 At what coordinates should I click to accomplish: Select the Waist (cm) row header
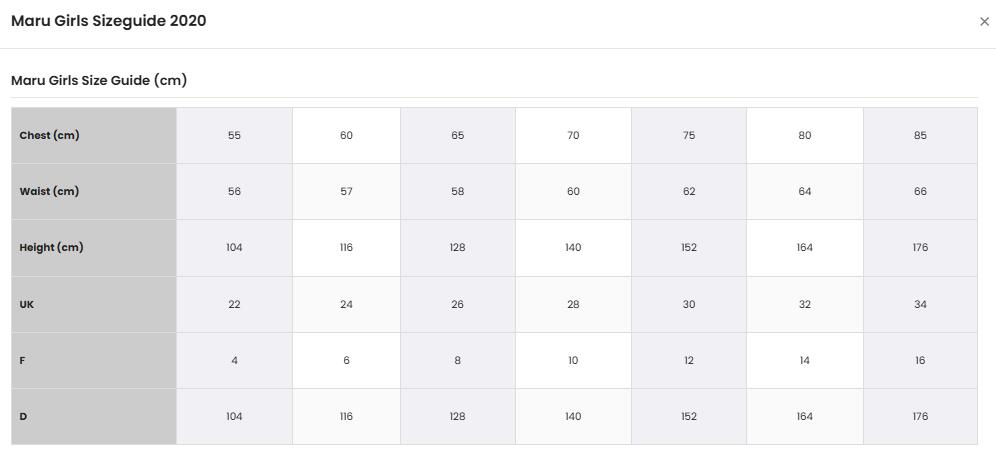(94, 191)
